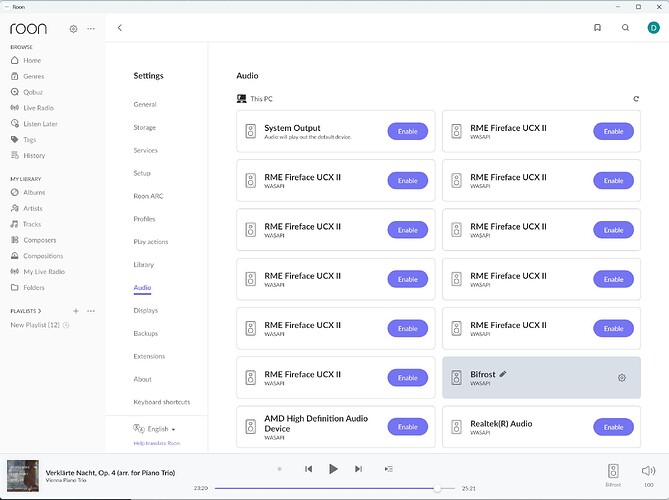
Task: Expand the Playlists section chevron
Action: tap(39, 311)
